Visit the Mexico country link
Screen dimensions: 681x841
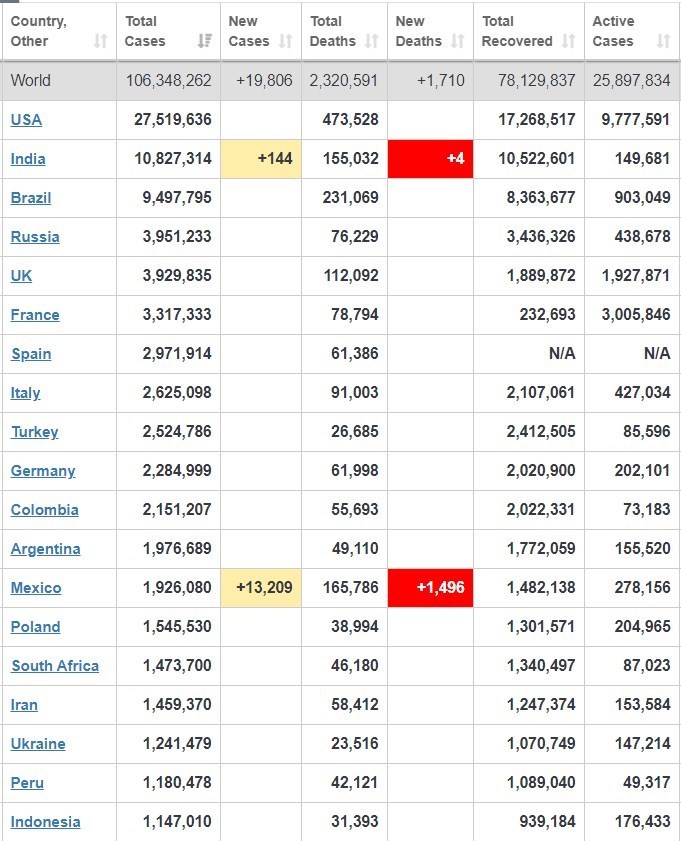tap(36, 588)
